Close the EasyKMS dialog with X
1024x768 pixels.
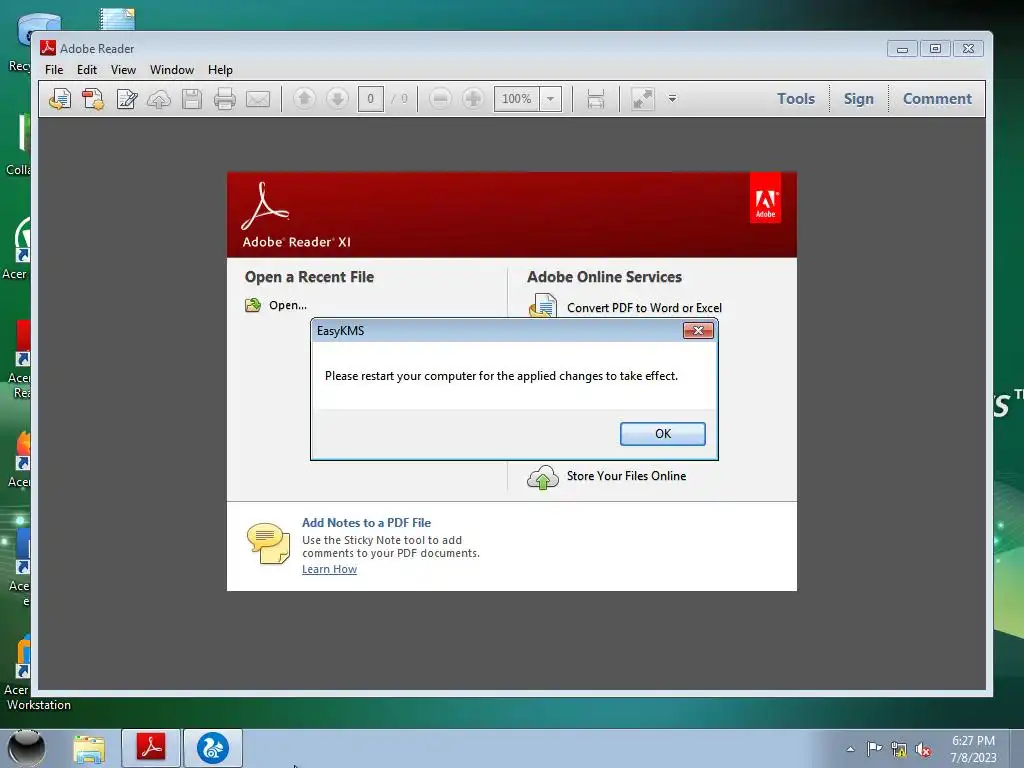(697, 330)
